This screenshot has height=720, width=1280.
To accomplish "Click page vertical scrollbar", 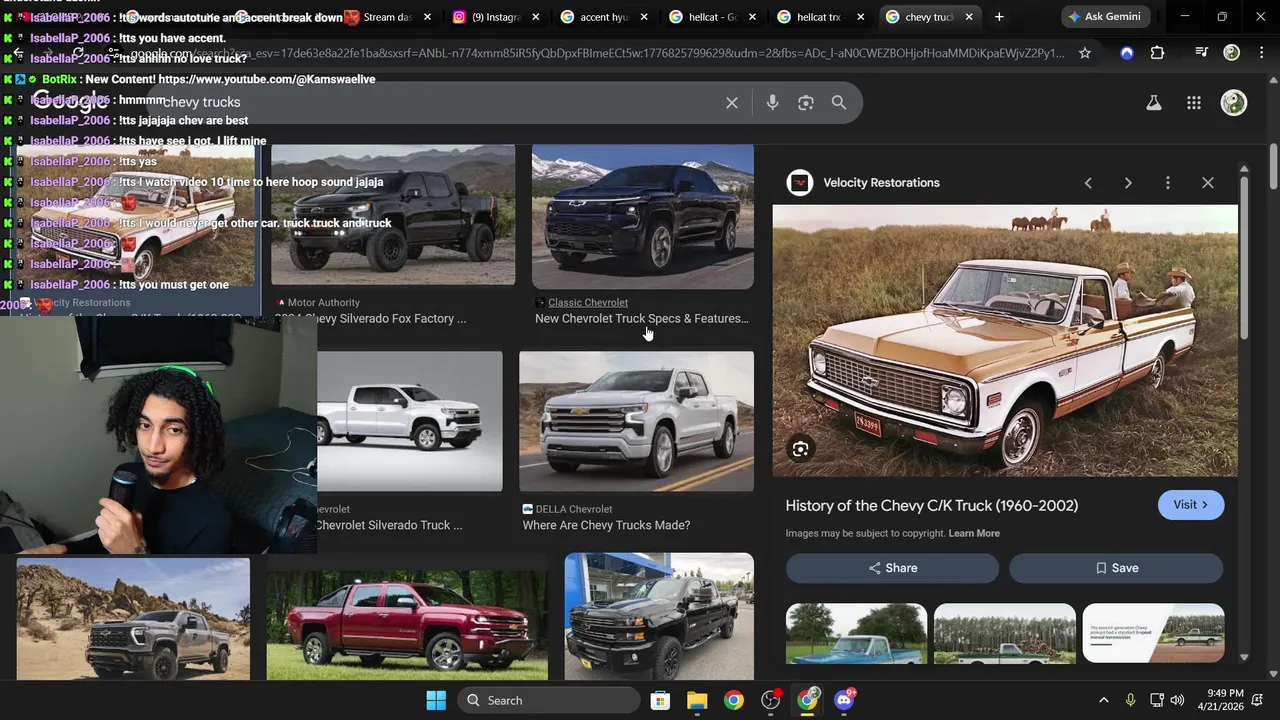I will click(x=1273, y=165).
